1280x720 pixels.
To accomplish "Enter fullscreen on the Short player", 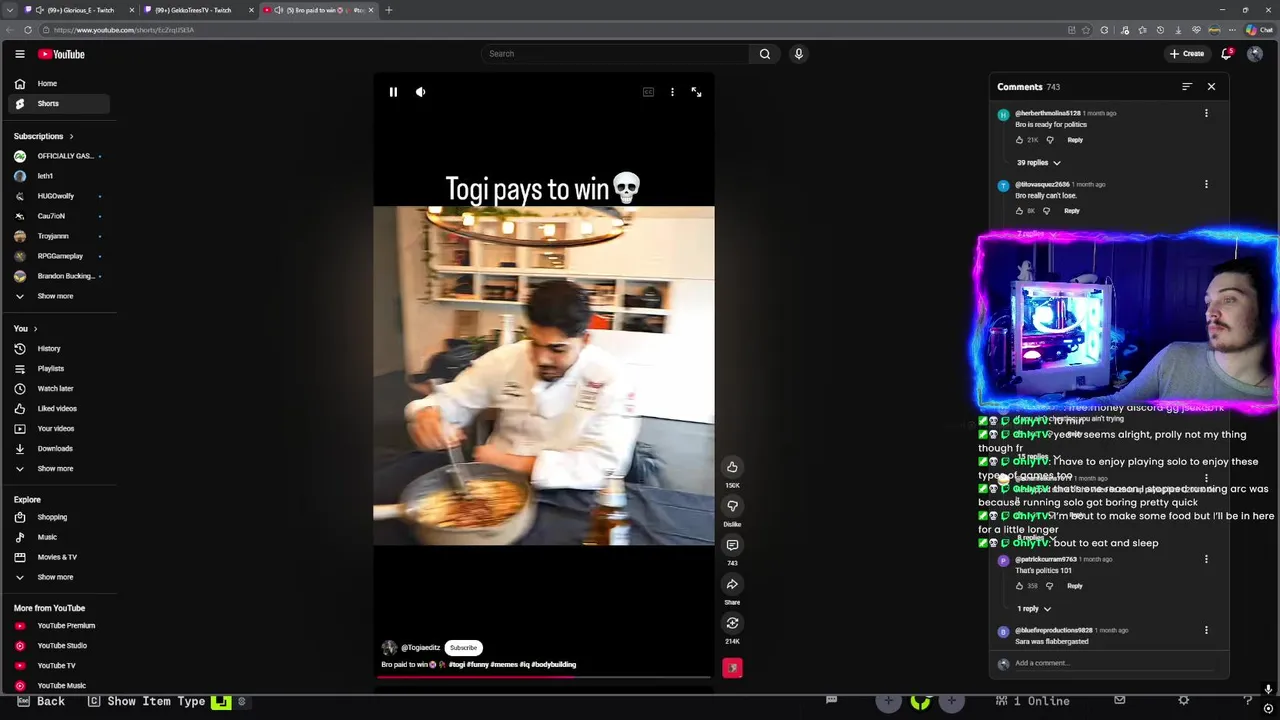I will click(x=697, y=92).
